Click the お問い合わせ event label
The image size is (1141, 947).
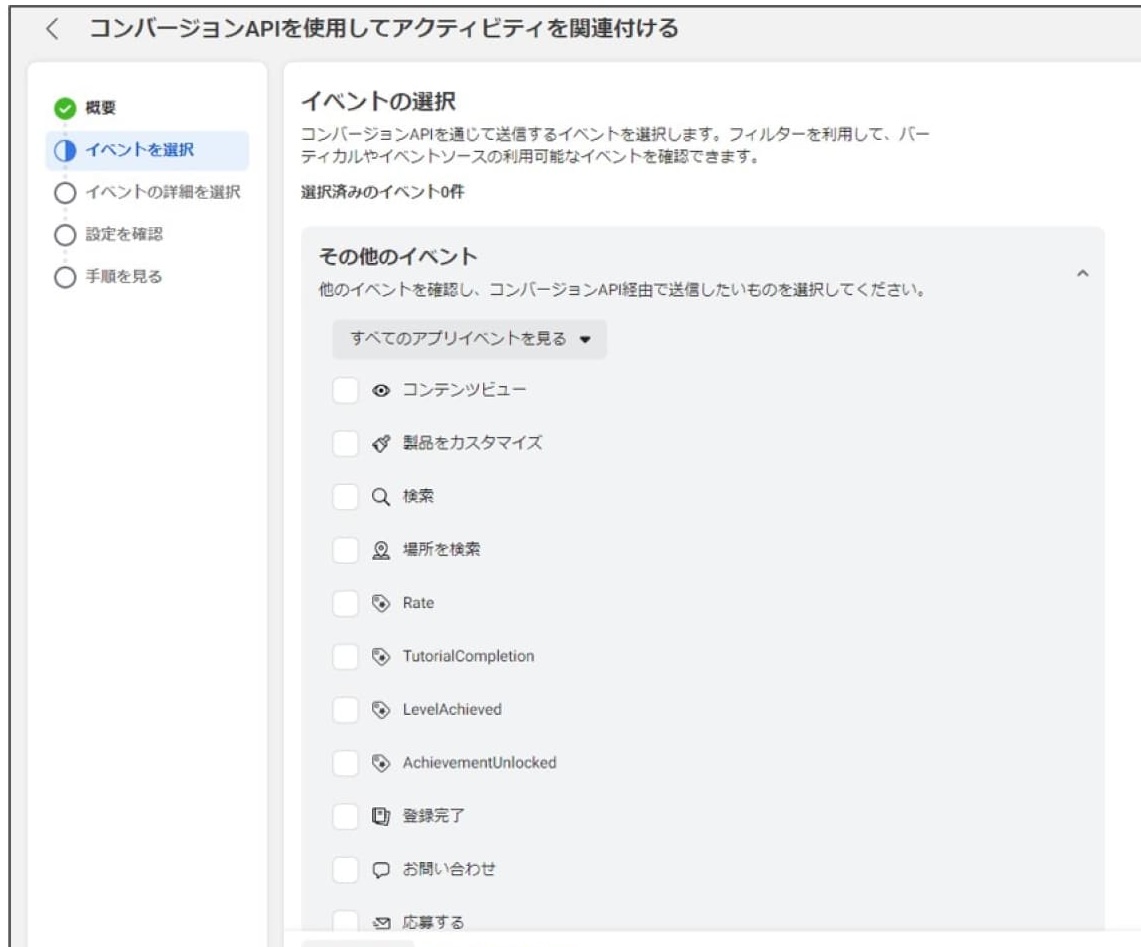[x=449, y=869]
